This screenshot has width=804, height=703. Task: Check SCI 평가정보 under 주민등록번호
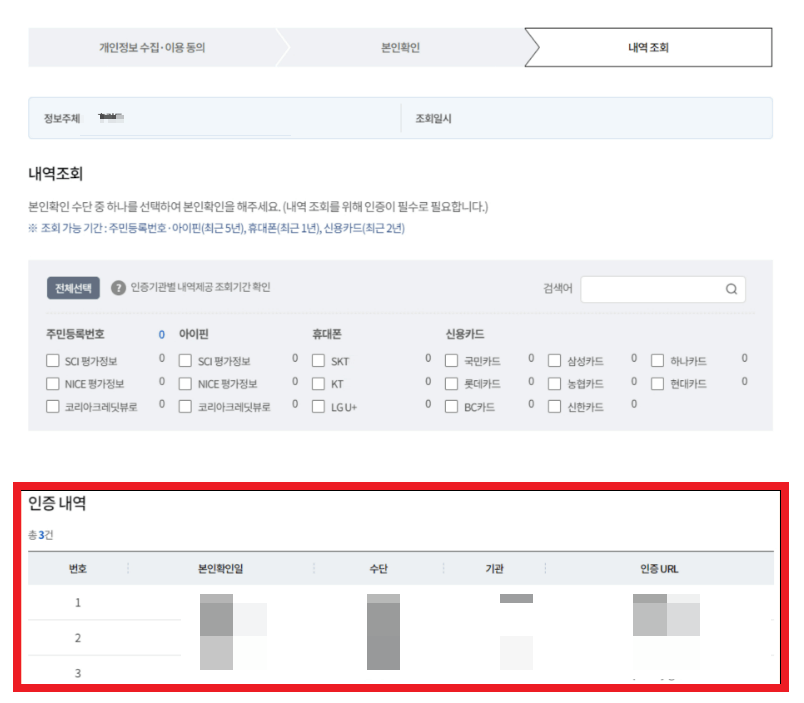point(52,360)
